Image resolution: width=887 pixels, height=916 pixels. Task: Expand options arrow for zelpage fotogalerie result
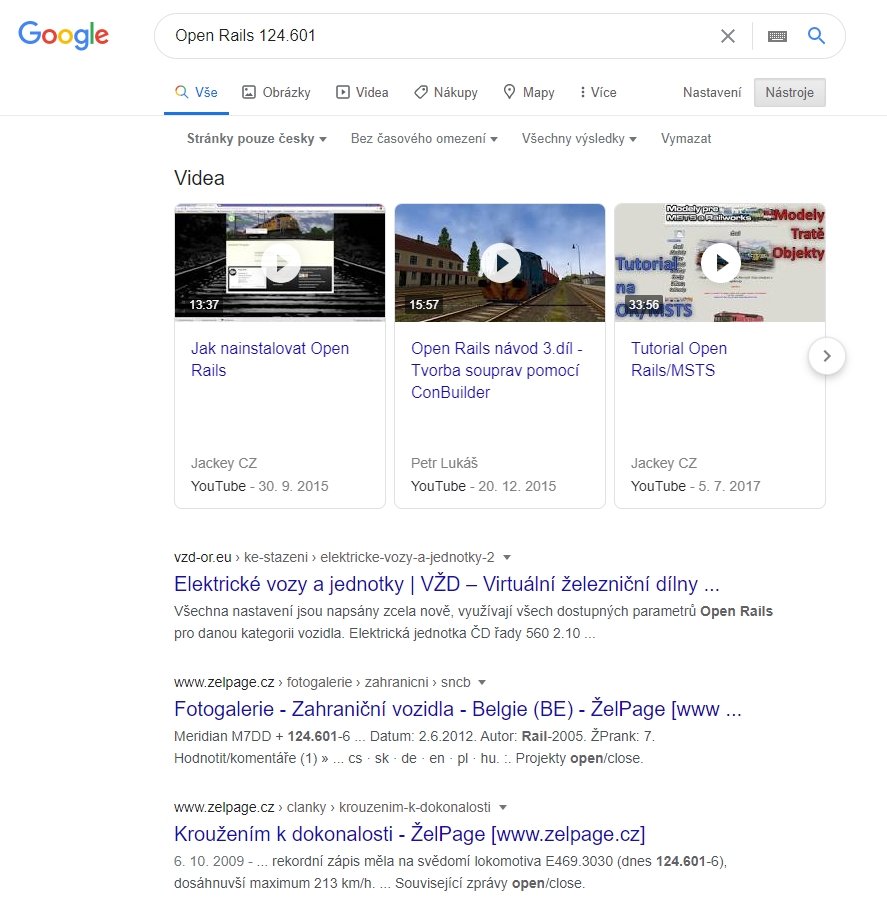pyautogui.click(x=482, y=682)
